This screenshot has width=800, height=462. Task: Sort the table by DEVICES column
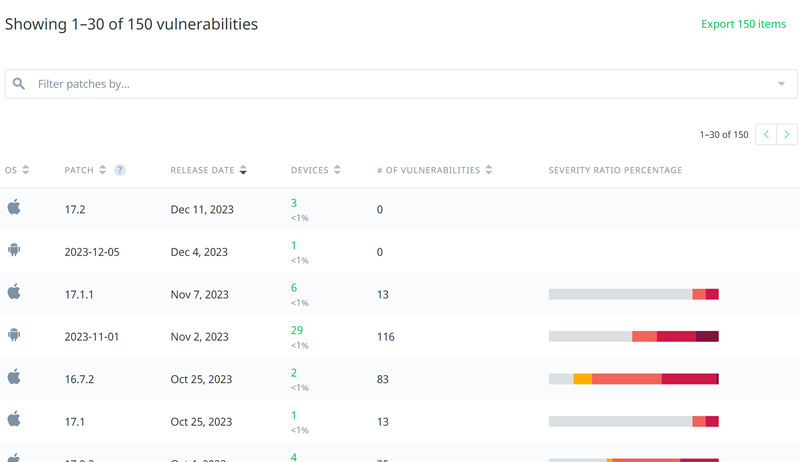(315, 170)
